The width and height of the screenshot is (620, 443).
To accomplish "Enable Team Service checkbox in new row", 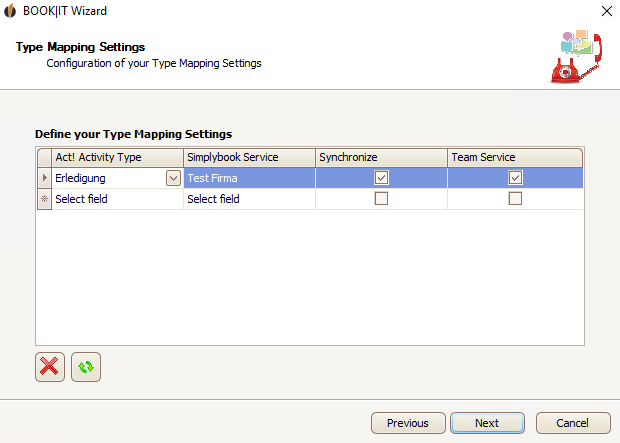I will tap(515, 198).
